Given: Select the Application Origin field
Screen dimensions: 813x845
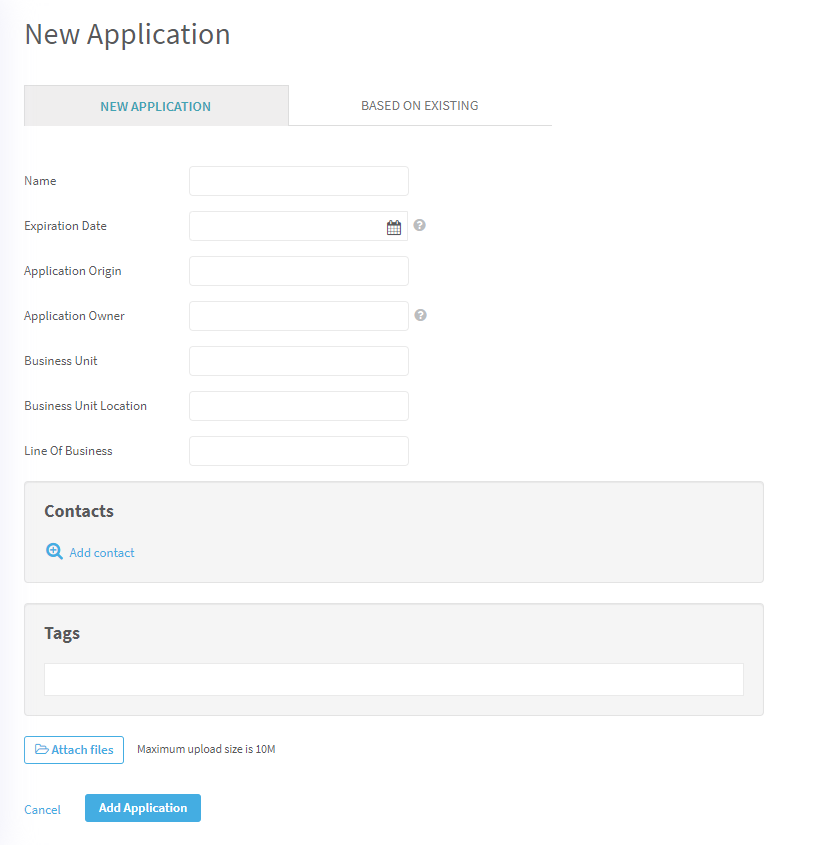Looking at the screenshot, I should coord(298,271).
